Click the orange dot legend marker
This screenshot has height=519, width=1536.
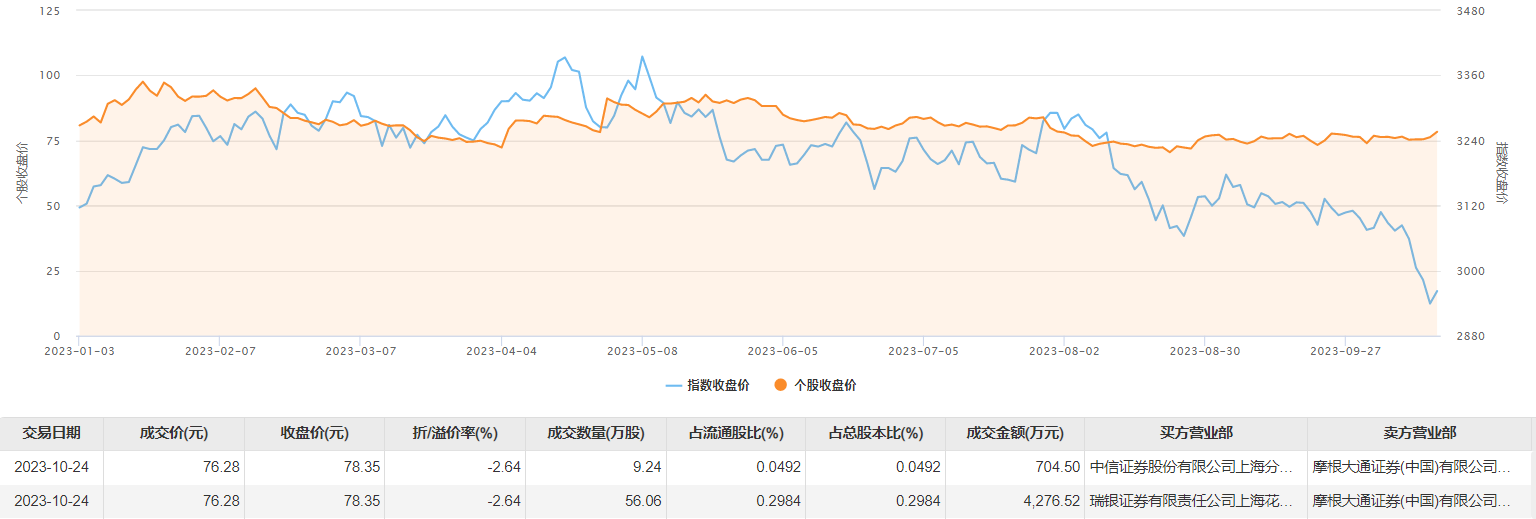coord(781,386)
